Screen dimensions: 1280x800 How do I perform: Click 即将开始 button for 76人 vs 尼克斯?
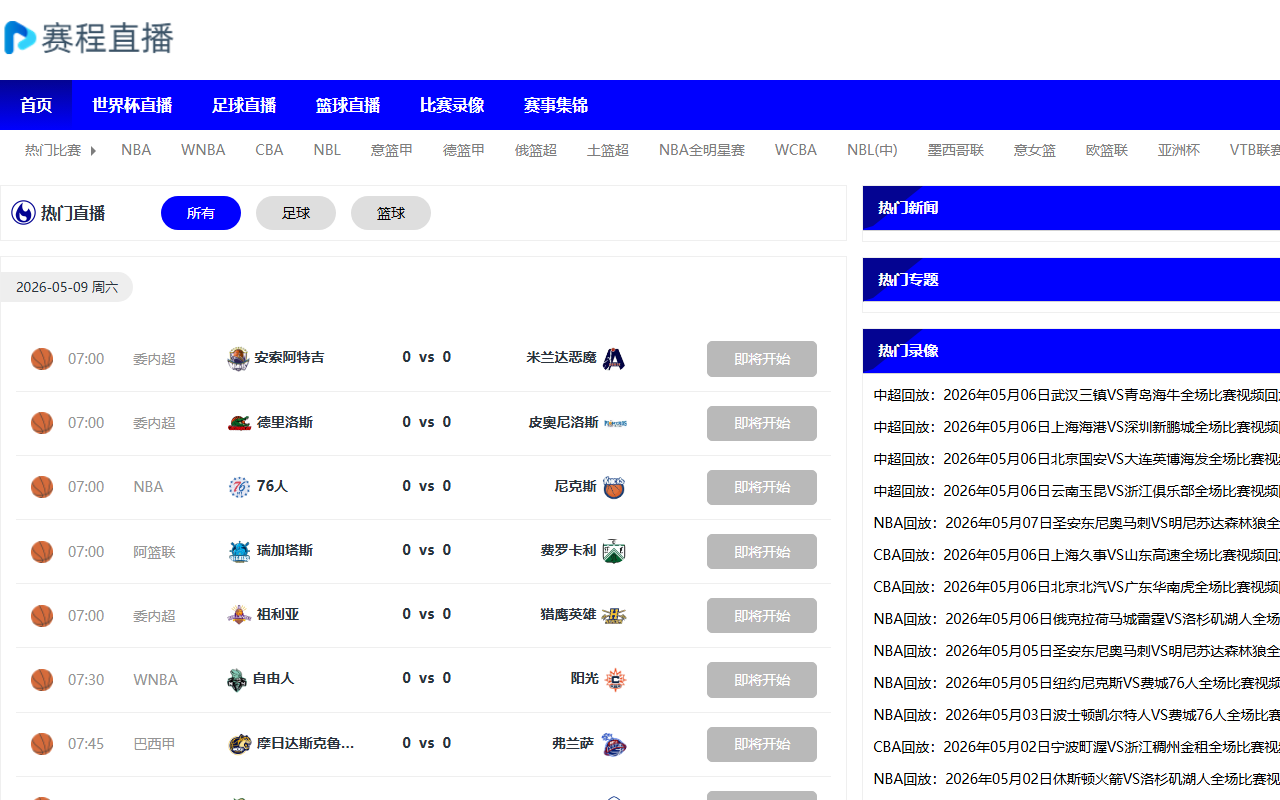click(762, 487)
